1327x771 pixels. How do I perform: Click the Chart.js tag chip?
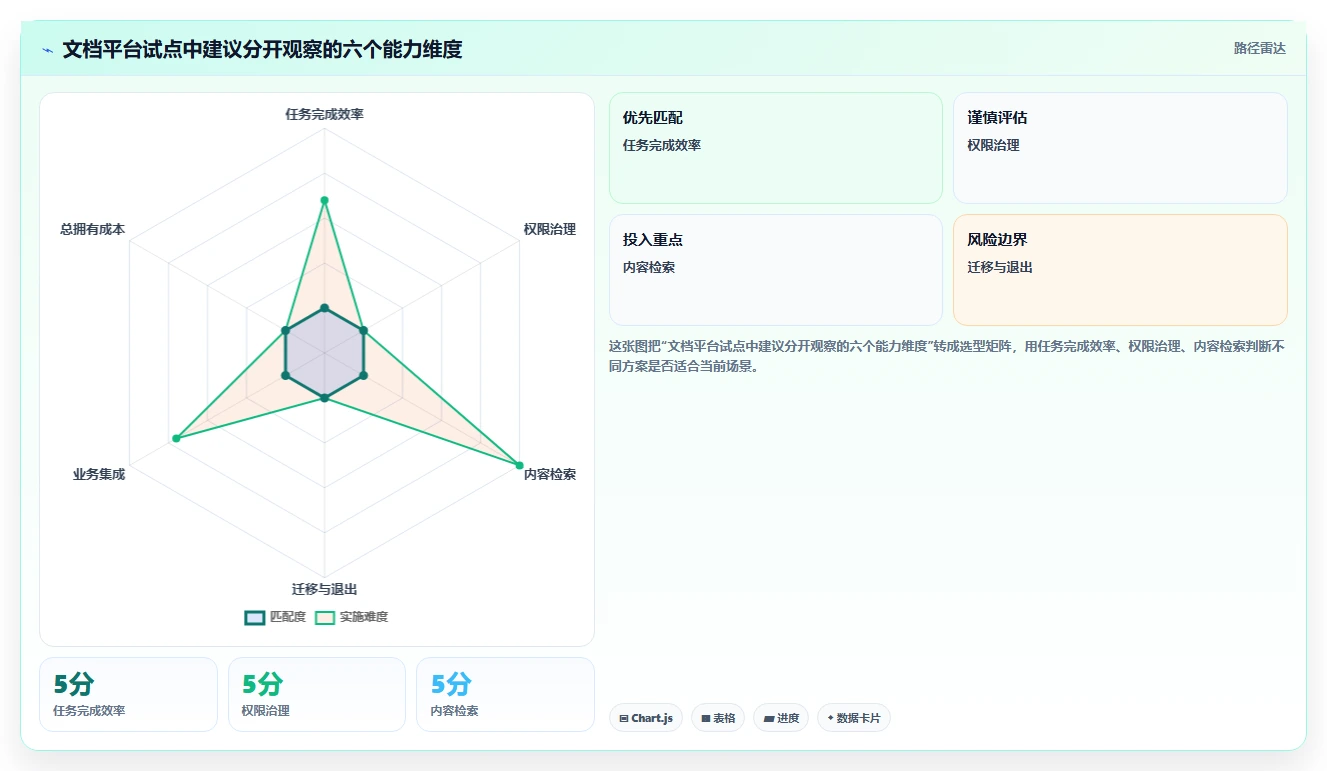pos(646,718)
